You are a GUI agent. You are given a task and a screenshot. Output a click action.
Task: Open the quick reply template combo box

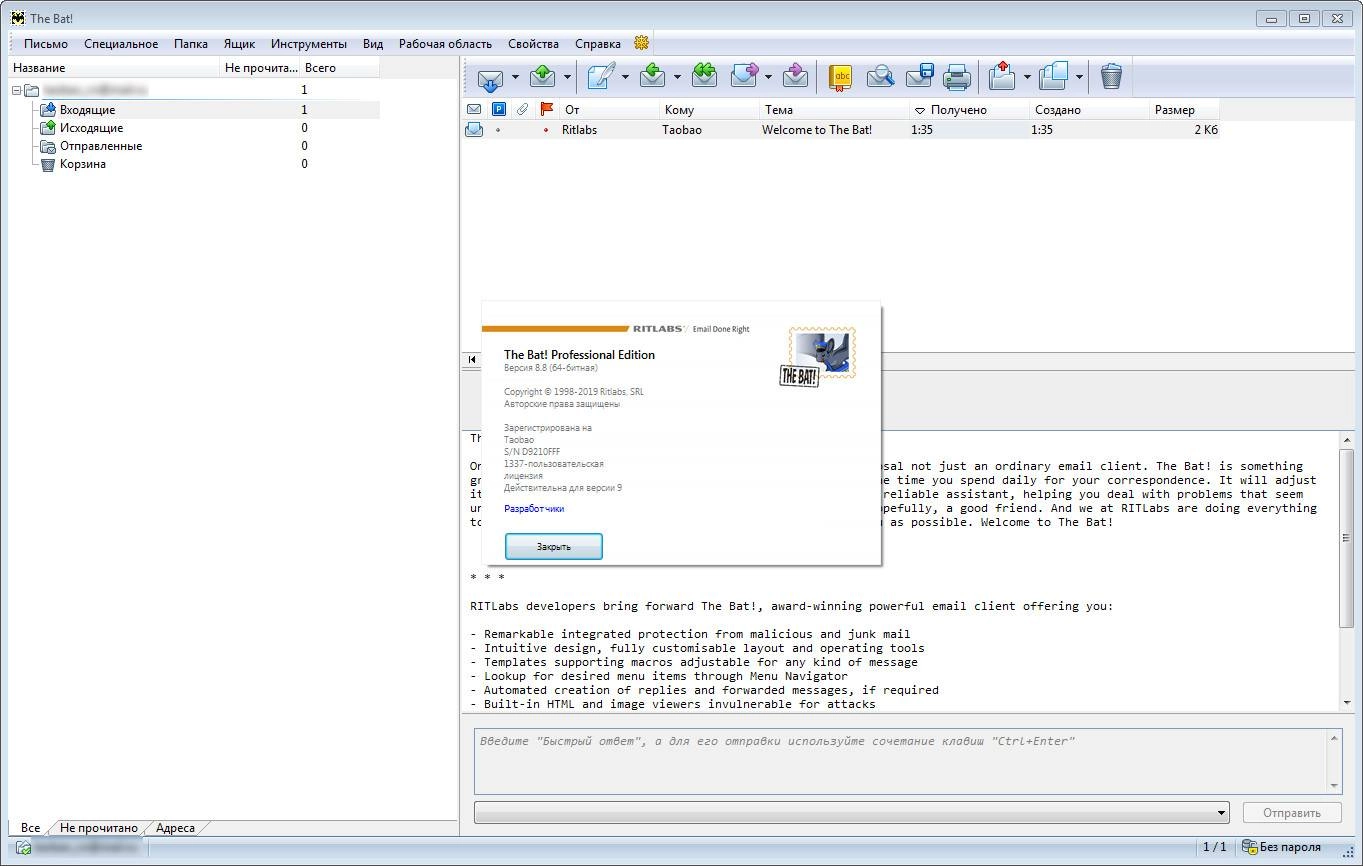coord(852,812)
